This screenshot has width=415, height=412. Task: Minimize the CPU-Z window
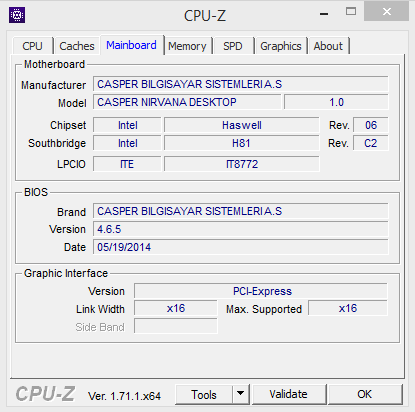(324, 13)
